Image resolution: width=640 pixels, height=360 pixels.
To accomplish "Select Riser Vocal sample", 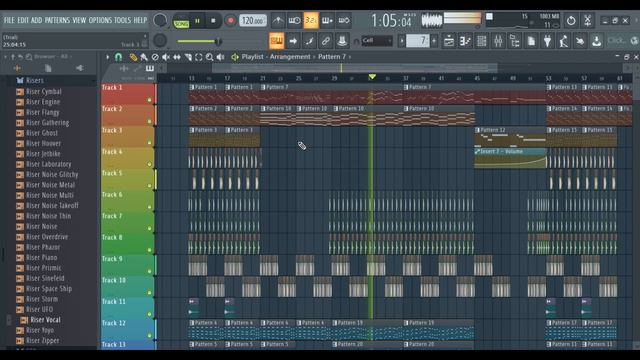I will pos(45,320).
